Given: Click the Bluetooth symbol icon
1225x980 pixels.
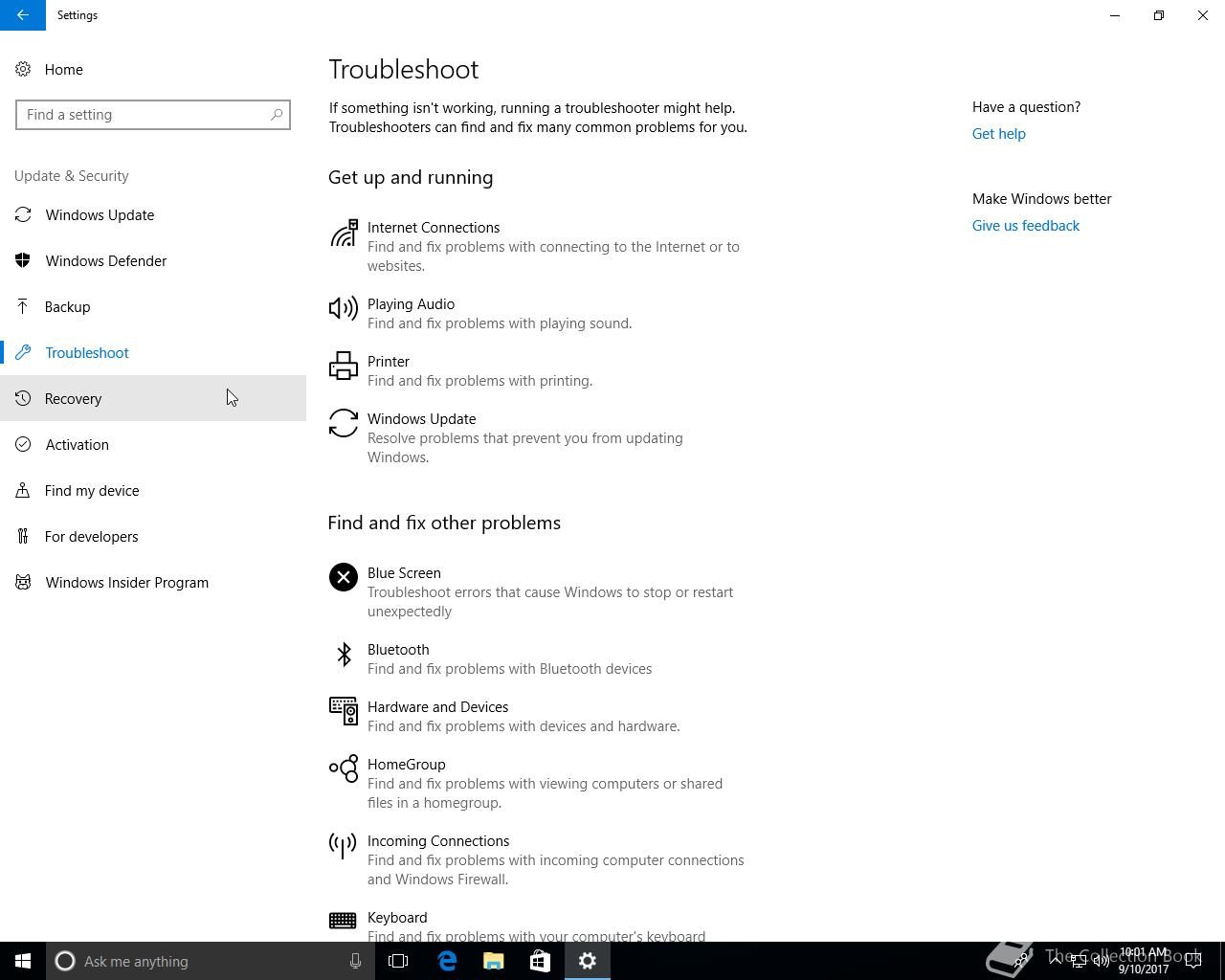Looking at the screenshot, I should click(x=344, y=654).
